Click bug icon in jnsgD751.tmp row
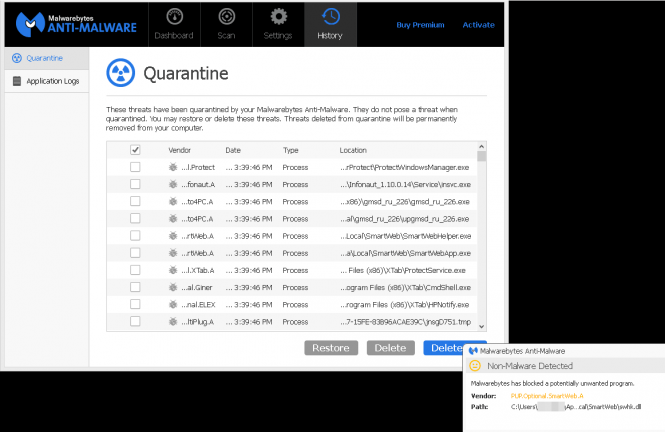The width and height of the screenshot is (665, 432). 173,321
